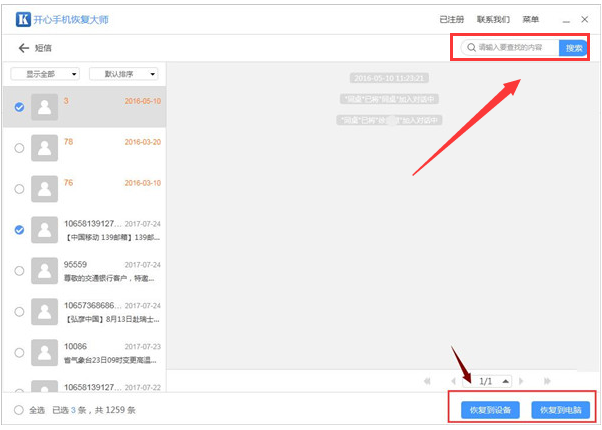
Task: Click avatar of contact 95559
Action: [44, 270]
